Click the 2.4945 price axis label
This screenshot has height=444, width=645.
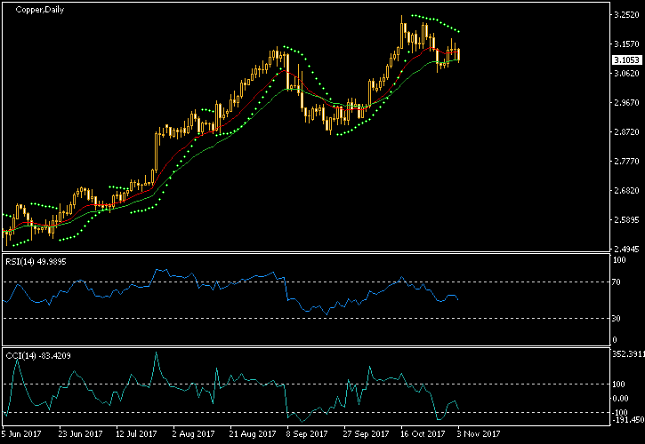coord(626,249)
